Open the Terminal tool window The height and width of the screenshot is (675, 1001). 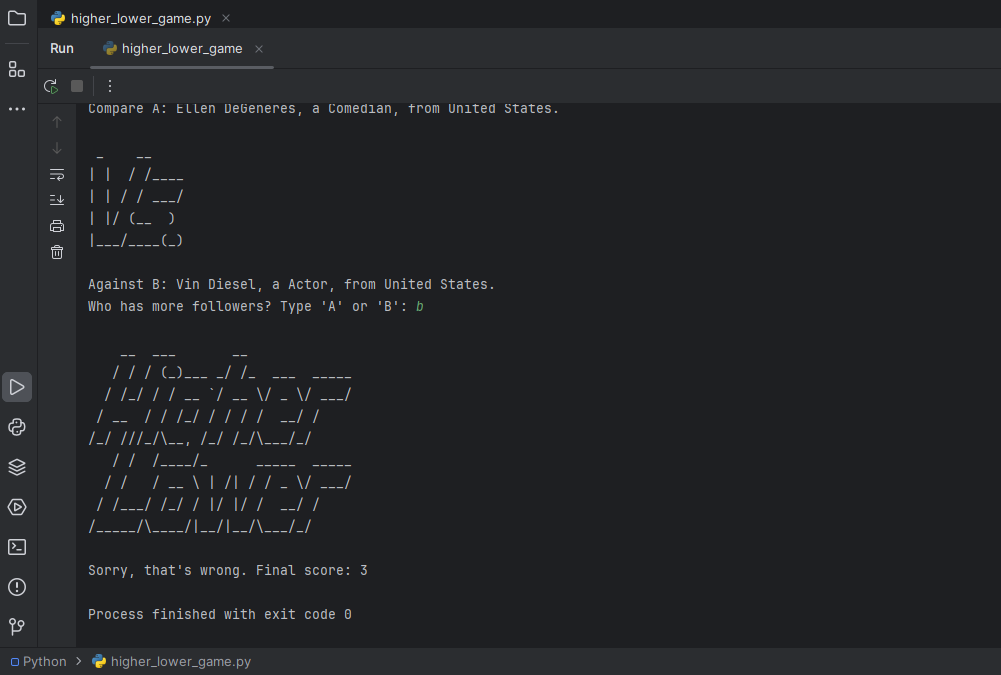17,547
